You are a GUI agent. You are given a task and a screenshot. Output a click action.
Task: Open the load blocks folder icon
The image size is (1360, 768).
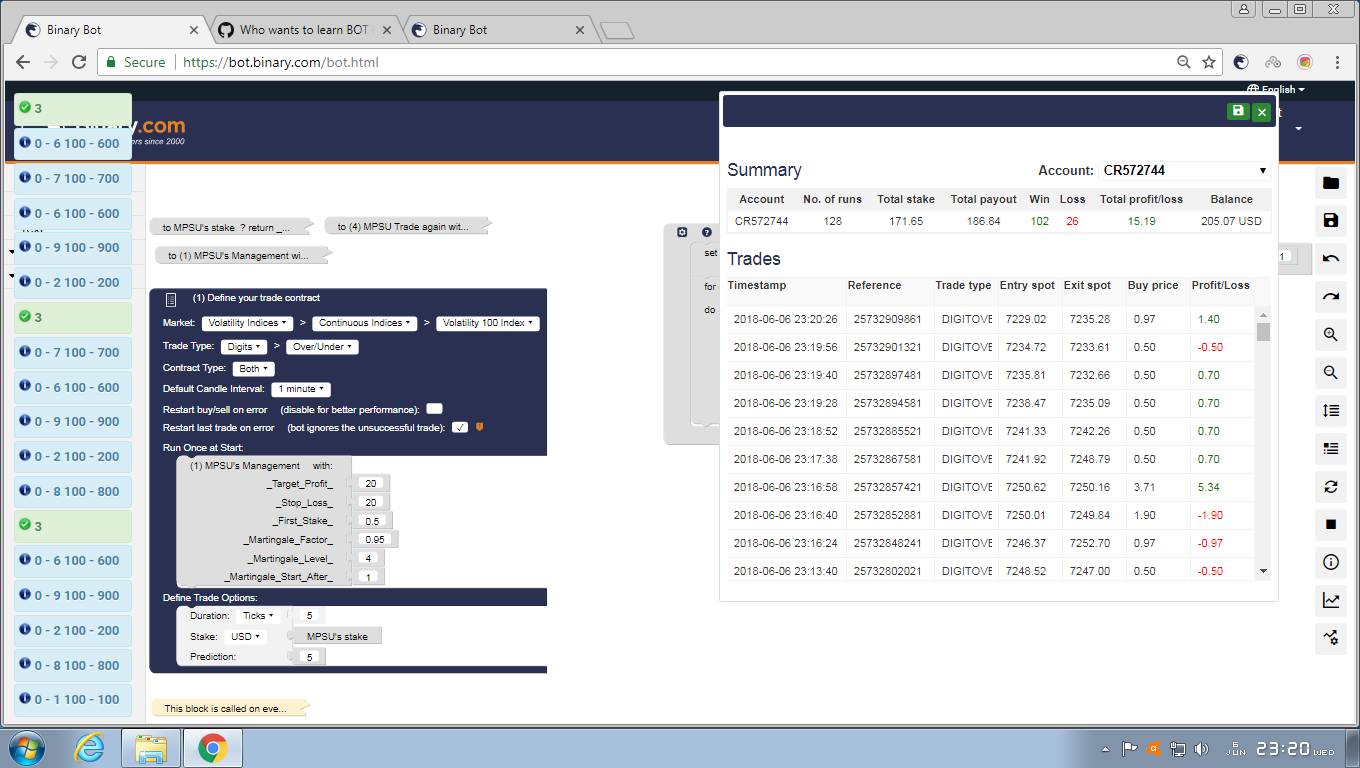1331,183
